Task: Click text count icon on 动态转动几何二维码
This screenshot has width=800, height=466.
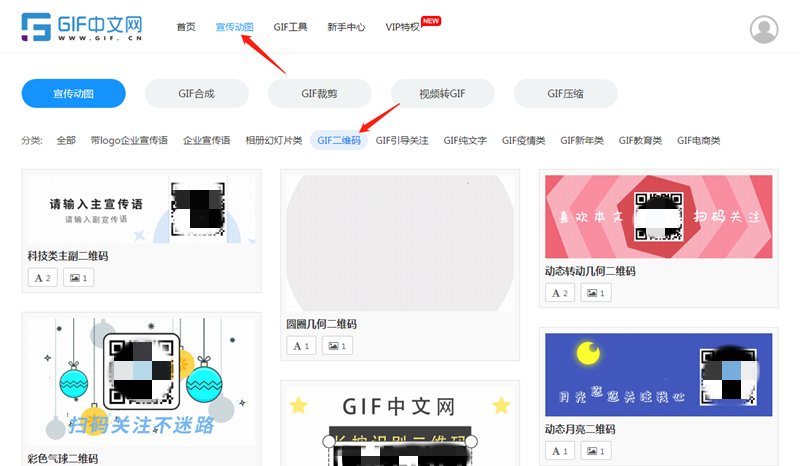Action: (560, 292)
